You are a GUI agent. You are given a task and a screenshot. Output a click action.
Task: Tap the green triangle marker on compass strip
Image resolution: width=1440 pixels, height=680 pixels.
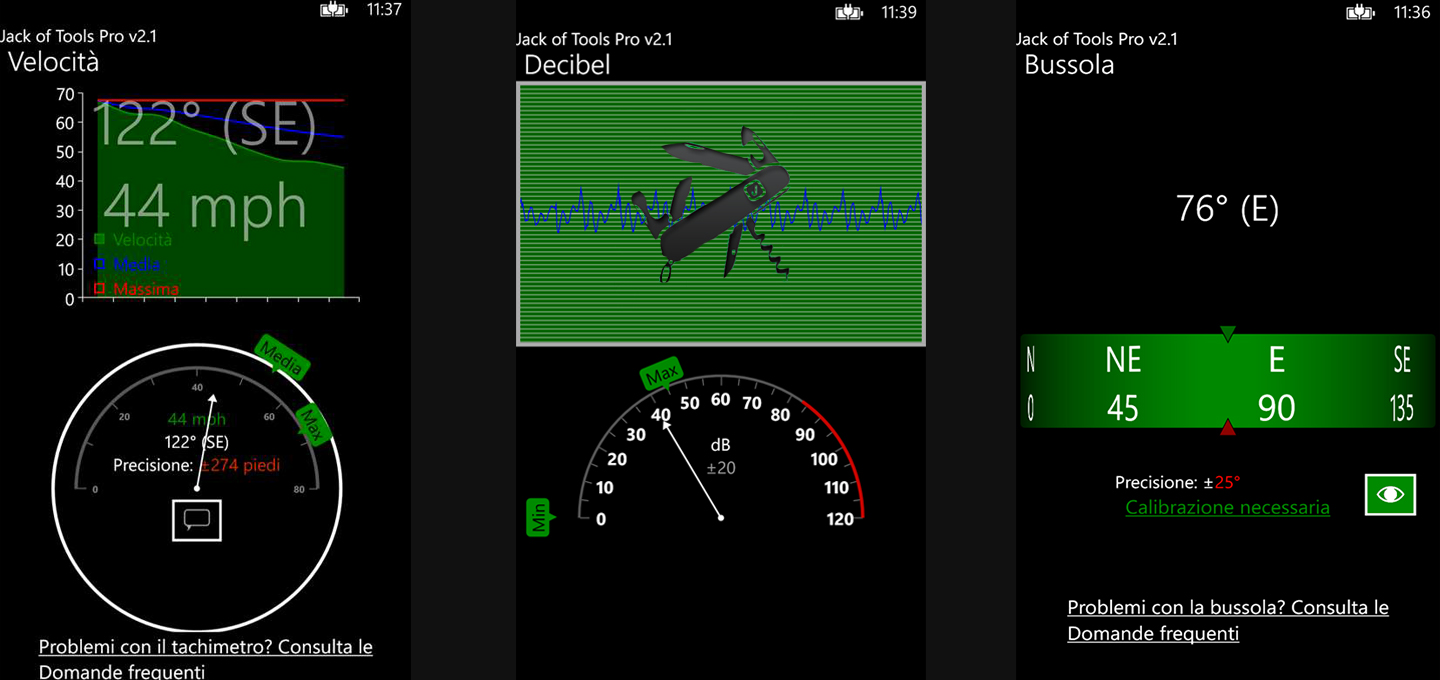pyautogui.click(x=1228, y=334)
